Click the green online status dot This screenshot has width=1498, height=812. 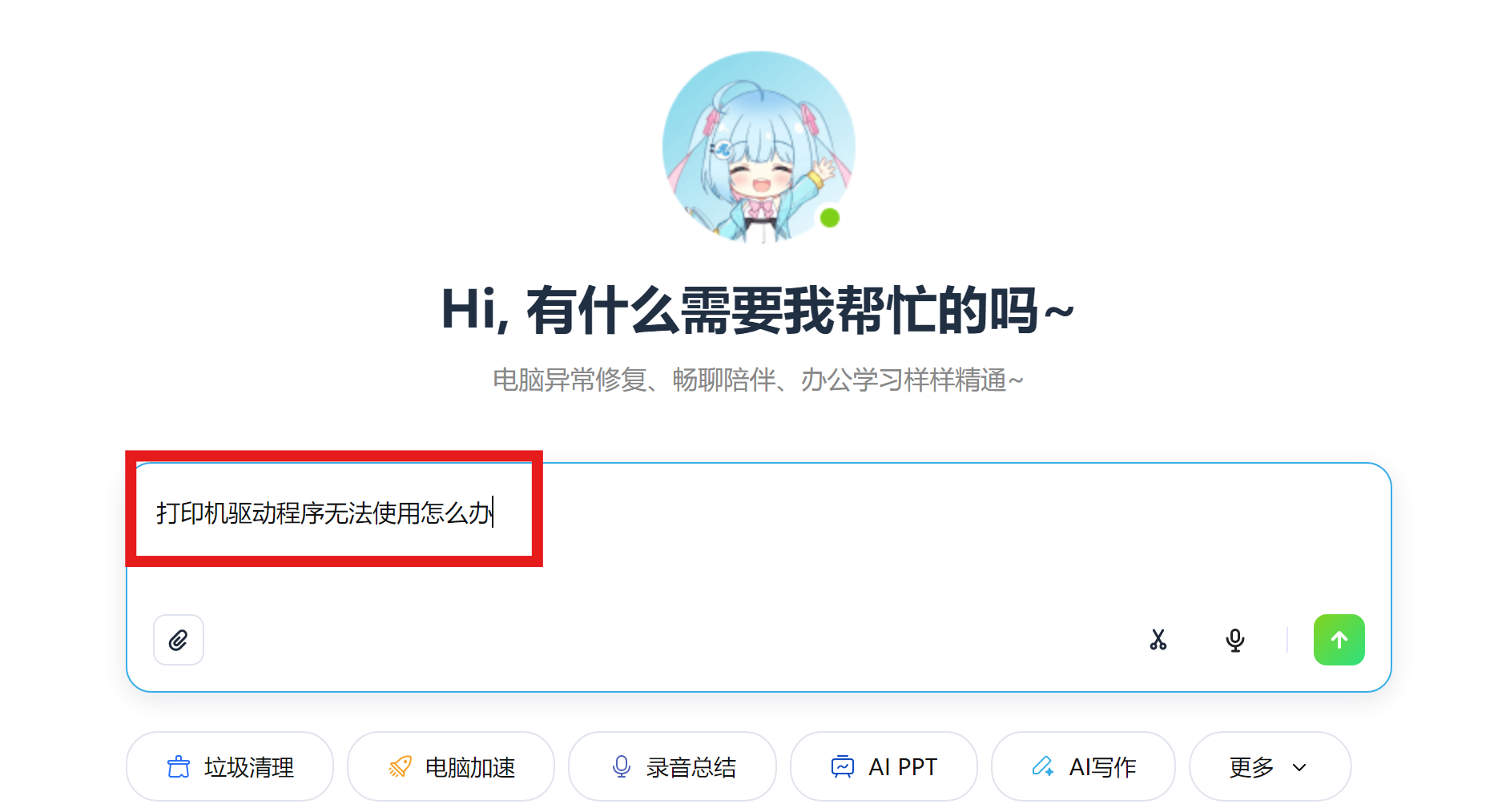[830, 217]
